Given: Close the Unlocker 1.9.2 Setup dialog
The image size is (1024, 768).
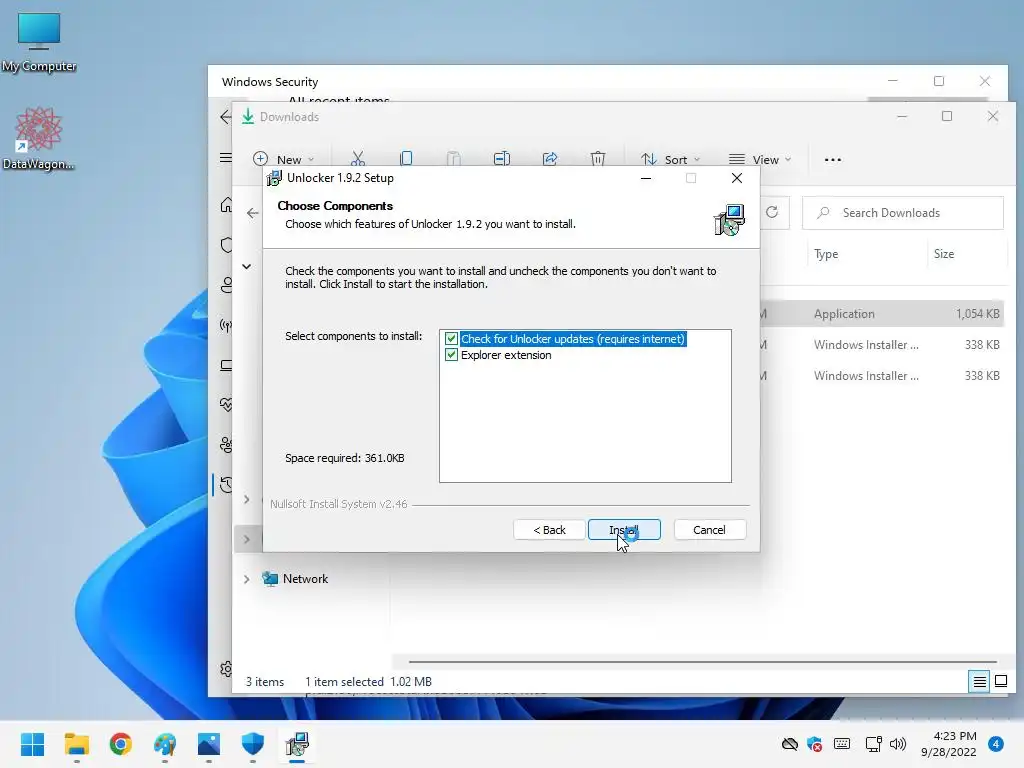Looking at the screenshot, I should point(737,178).
